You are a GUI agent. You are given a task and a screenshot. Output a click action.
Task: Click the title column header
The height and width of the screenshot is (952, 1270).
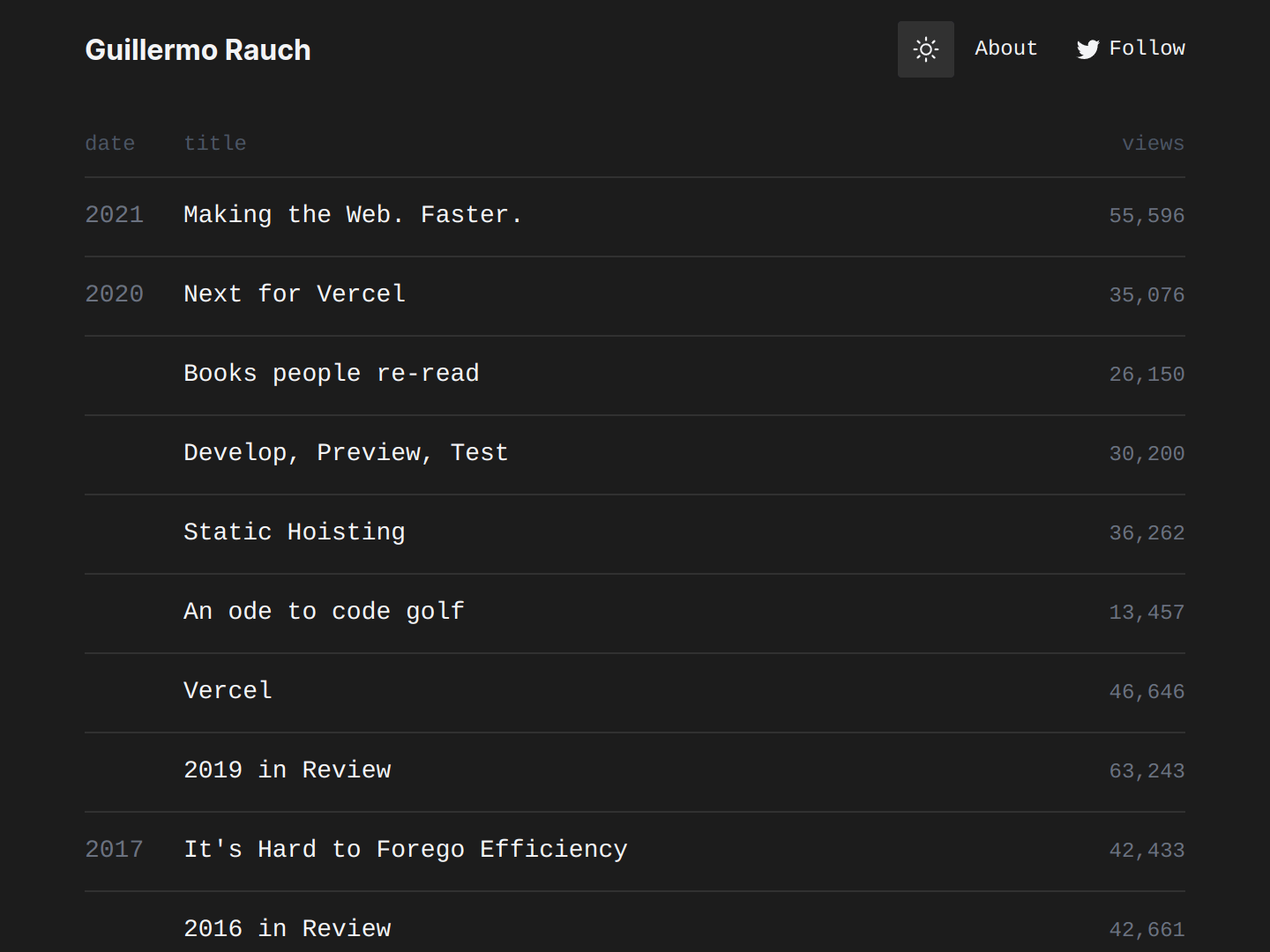(x=214, y=143)
